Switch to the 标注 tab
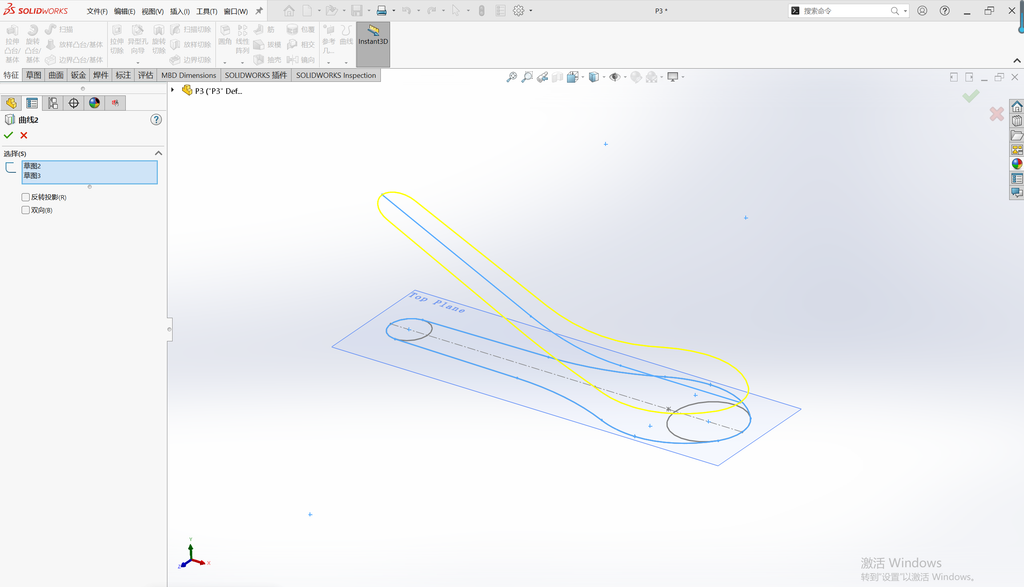Image resolution: width=1024 pixels, height=587 pixels. coord(123,75)
